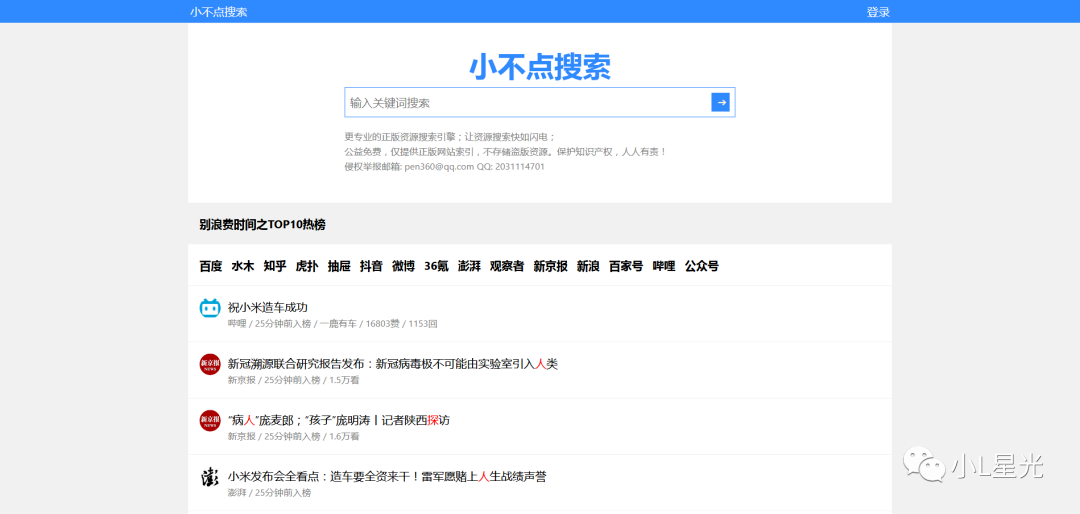The width and height of the screenshot is (1080, 514).
Task: Click the 新京报 logo beside 新冠溯源联合研究报告
Action: tap(210, 364)
